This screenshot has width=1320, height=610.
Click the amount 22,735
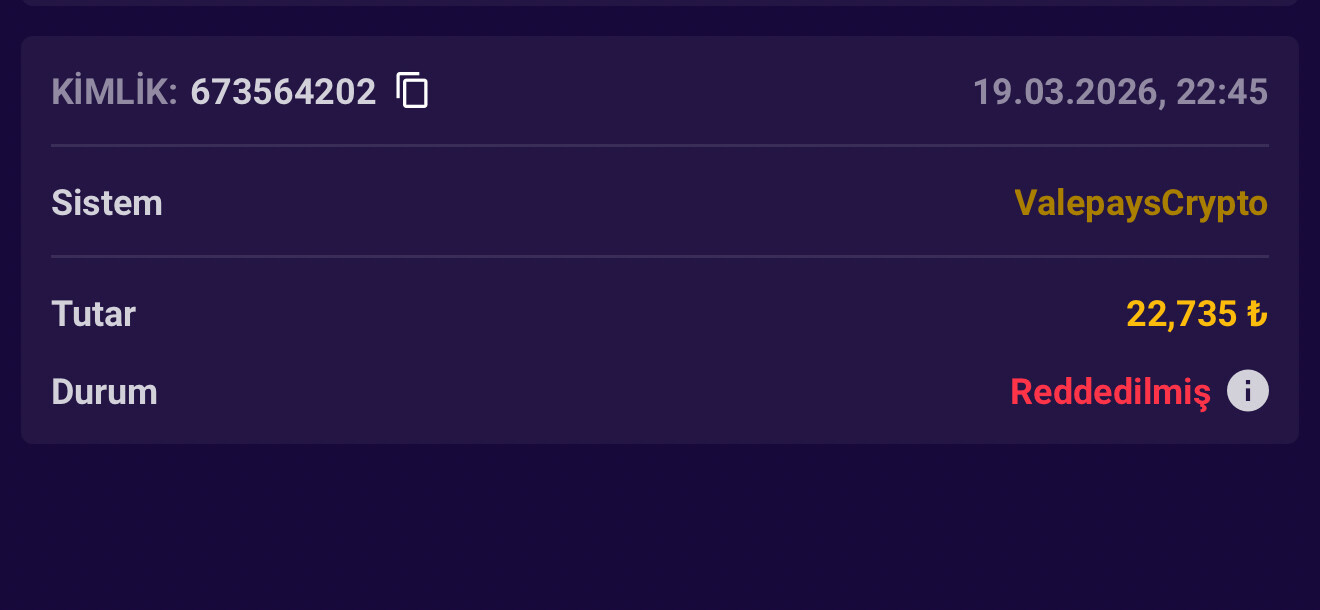coord(1182,315)
